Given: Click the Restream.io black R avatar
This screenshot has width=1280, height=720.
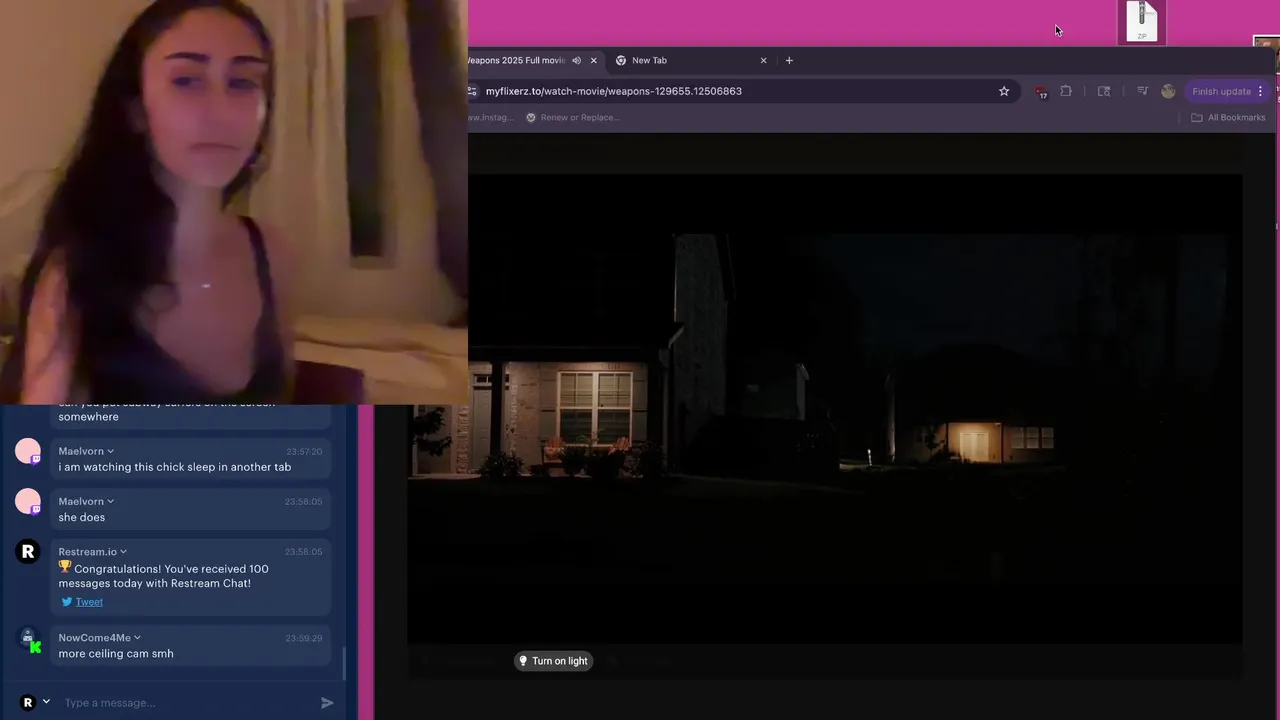Looking at the screenshot, I should (x=28, y=552).
